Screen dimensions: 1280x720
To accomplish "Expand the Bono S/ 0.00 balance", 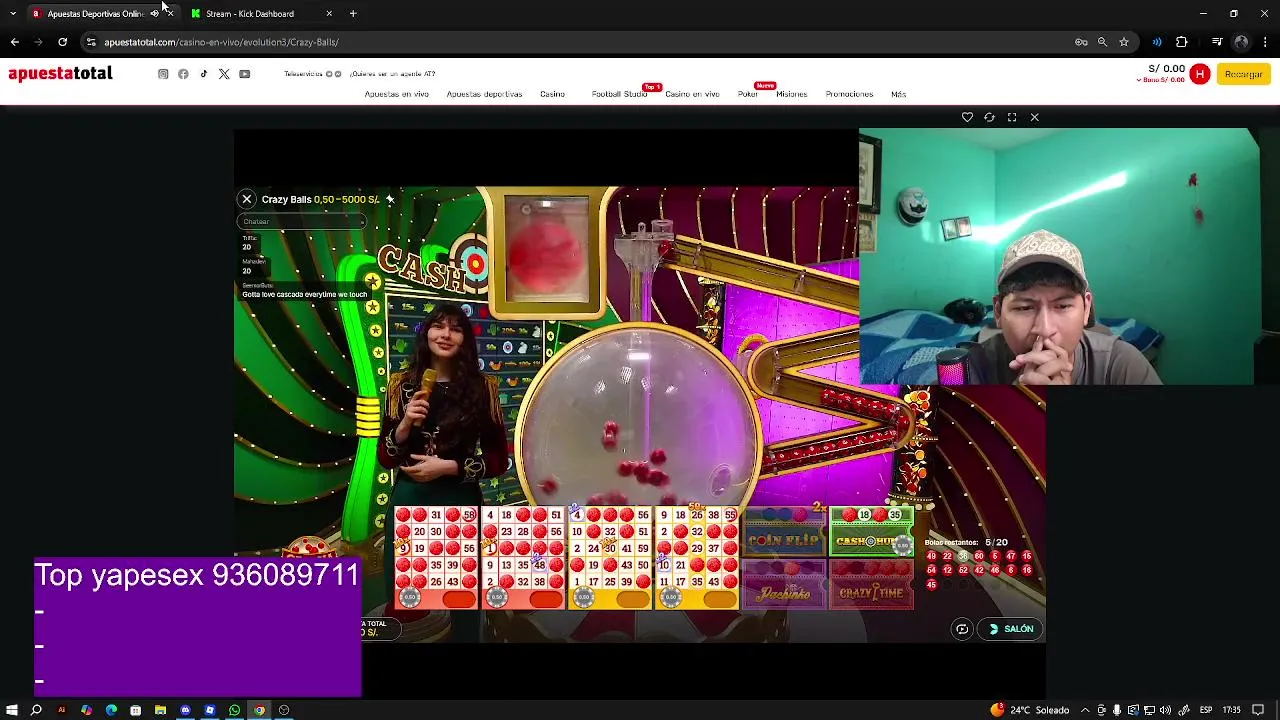I will 1160,80.
